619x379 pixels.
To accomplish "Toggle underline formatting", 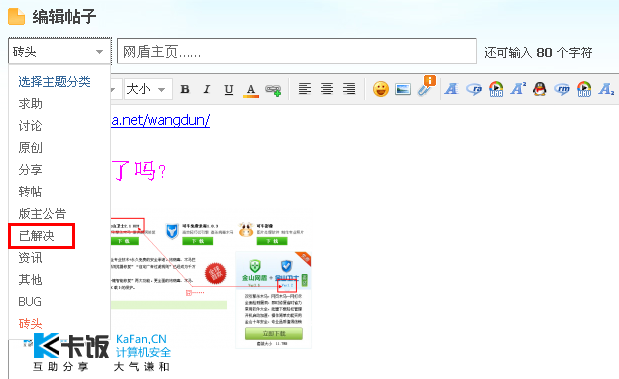I will tap(229, 89).
